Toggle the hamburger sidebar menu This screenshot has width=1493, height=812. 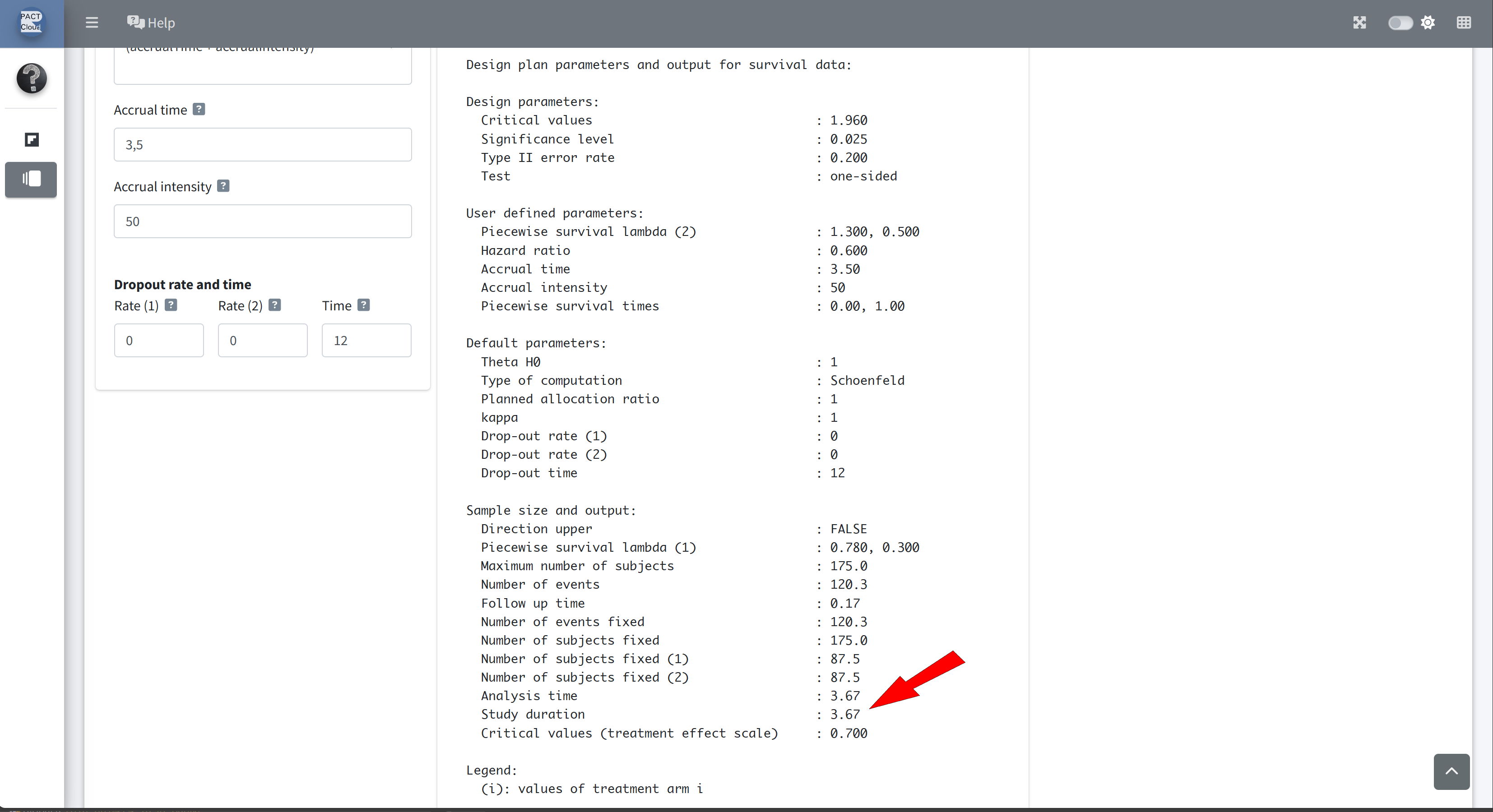pyautogui.click(x=92, y=23)
